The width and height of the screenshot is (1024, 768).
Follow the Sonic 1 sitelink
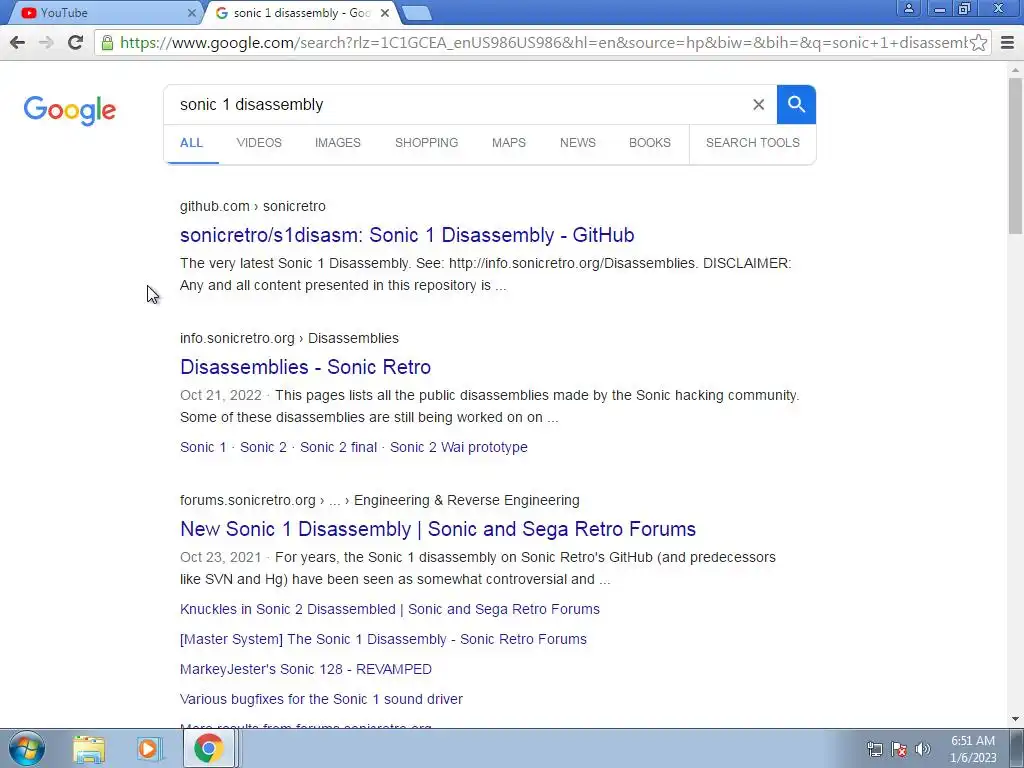click(x=203, y=447)
